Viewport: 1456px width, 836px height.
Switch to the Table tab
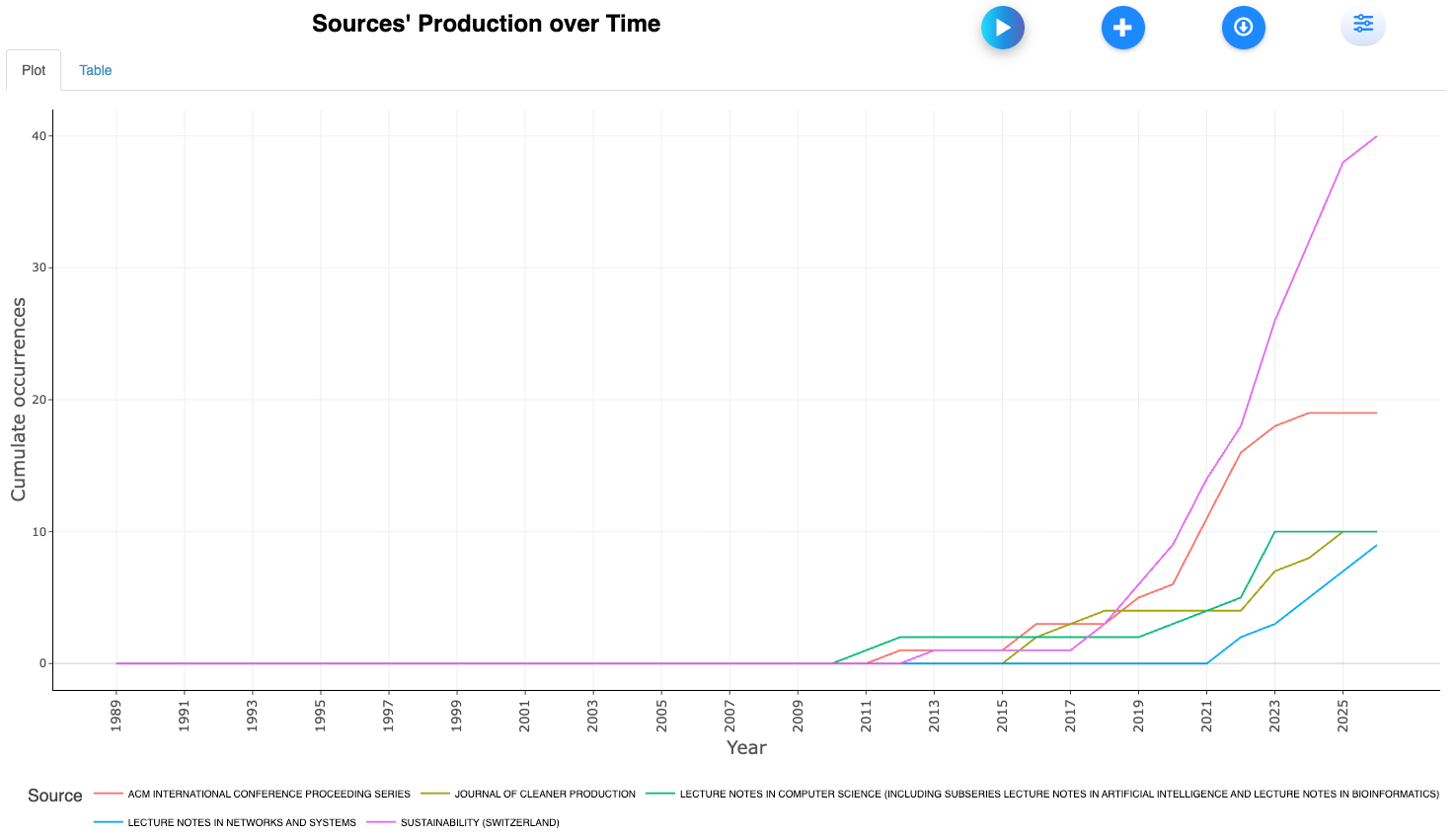(95, 70)
